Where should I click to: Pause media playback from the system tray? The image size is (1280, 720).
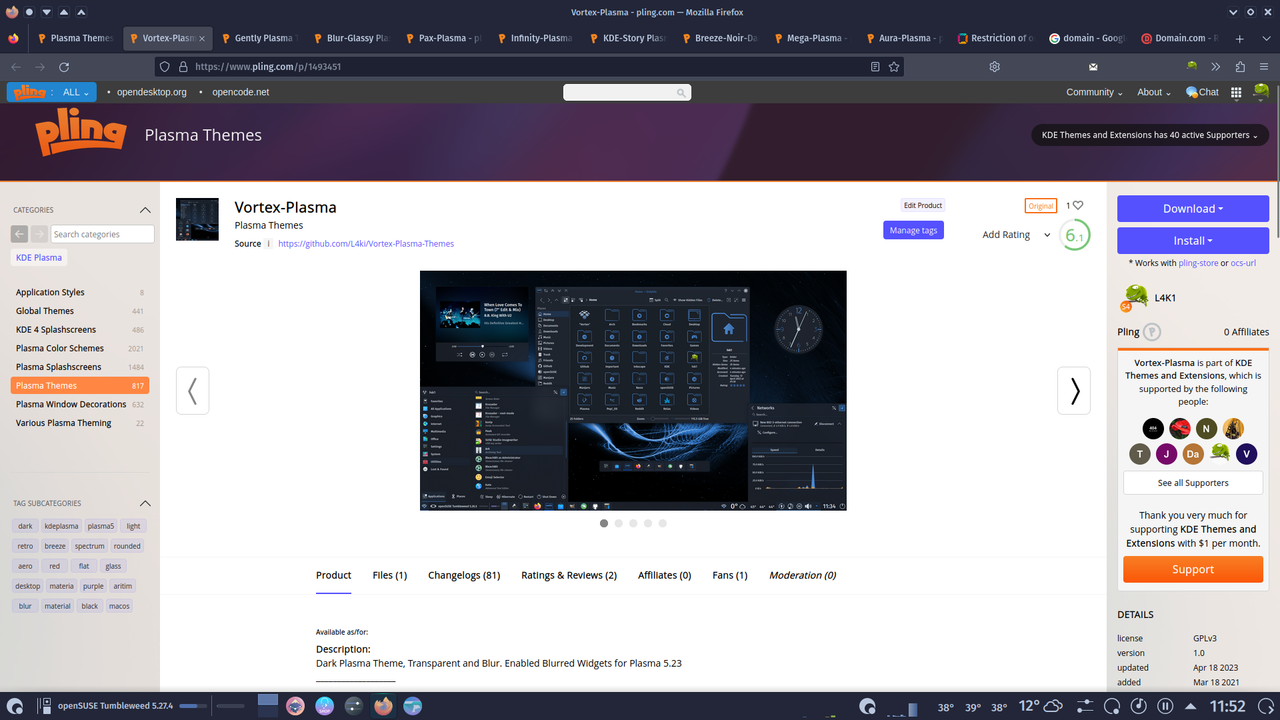click(x=1165, y=705)
